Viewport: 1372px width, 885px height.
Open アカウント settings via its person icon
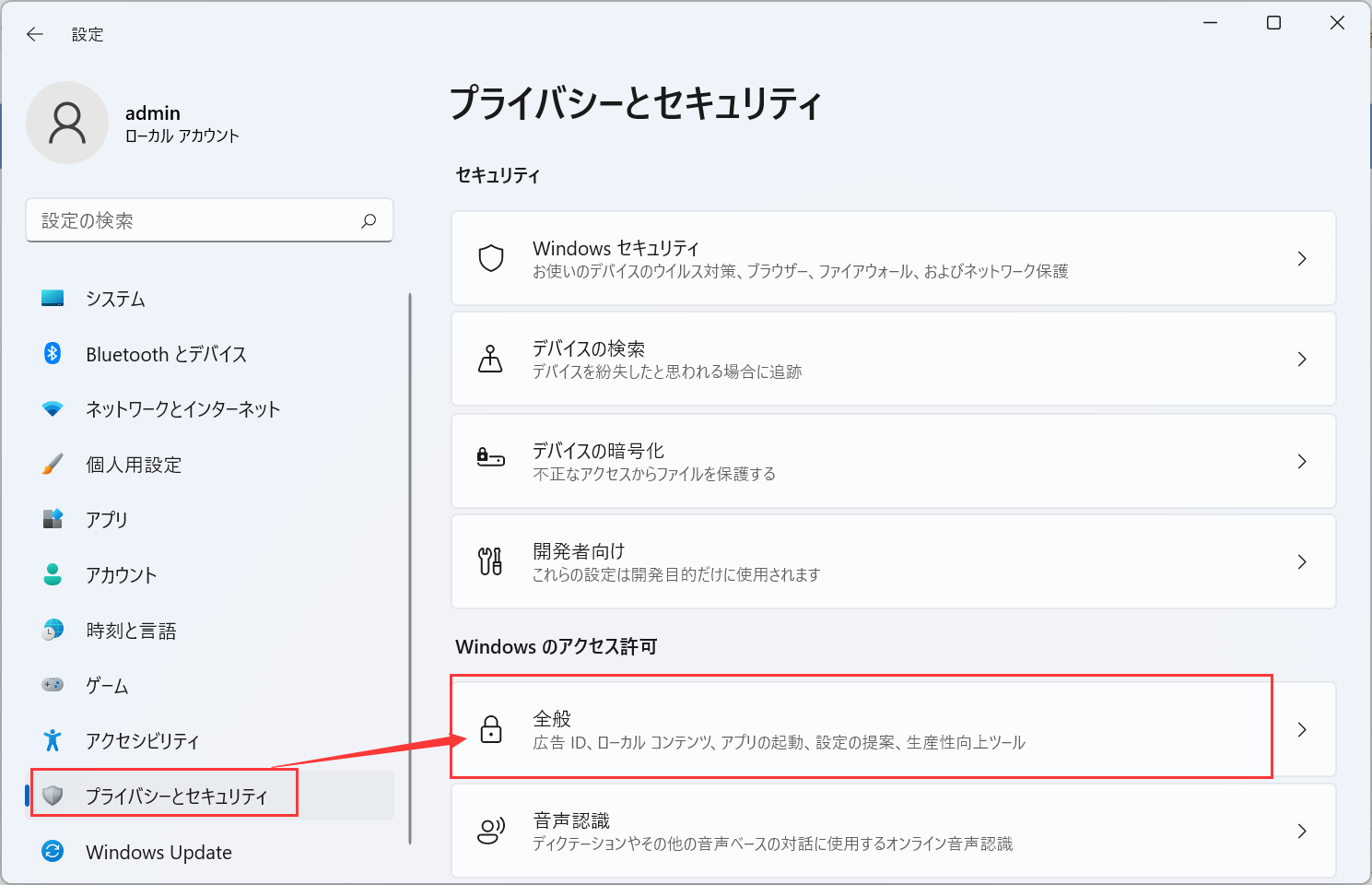click(x=53, y=574)
